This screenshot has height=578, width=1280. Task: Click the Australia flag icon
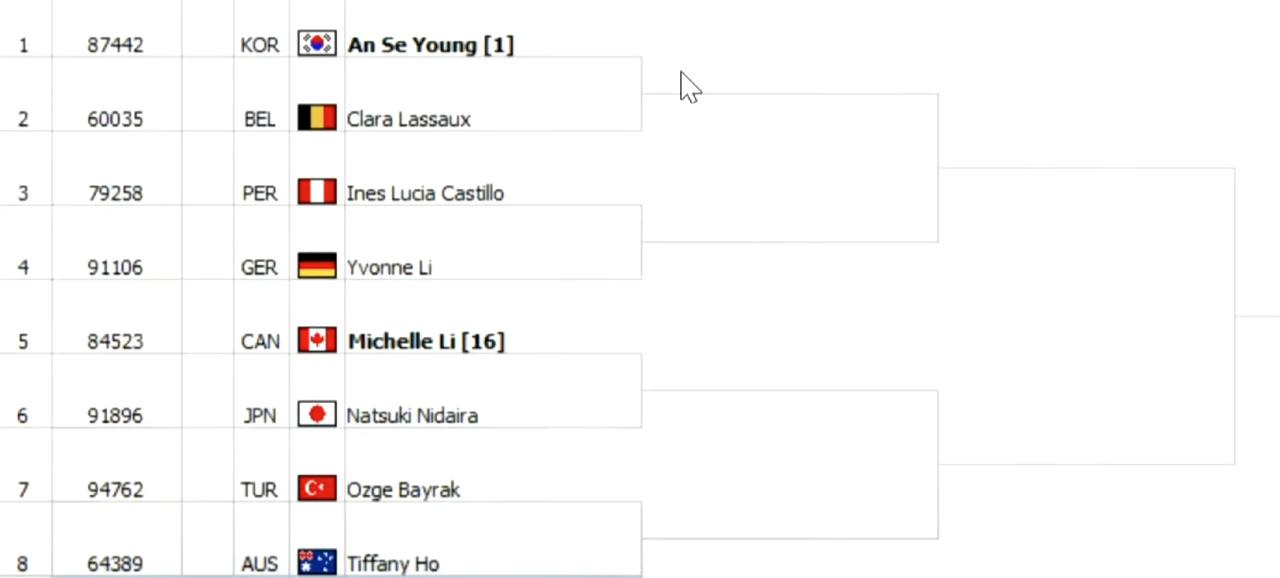pyautogui.click(x=317, y=562)
